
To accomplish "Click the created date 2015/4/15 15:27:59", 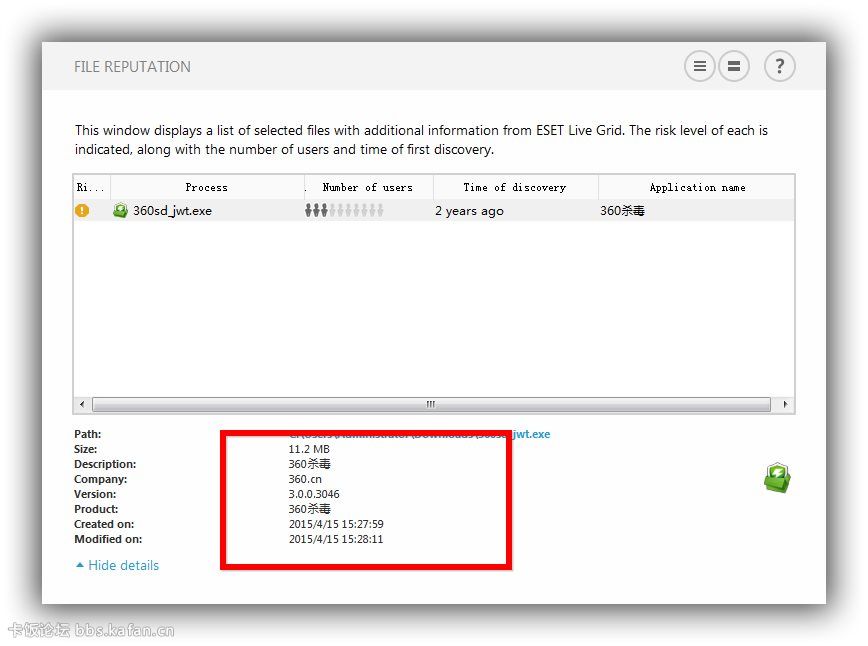I will tap(336, 524).
